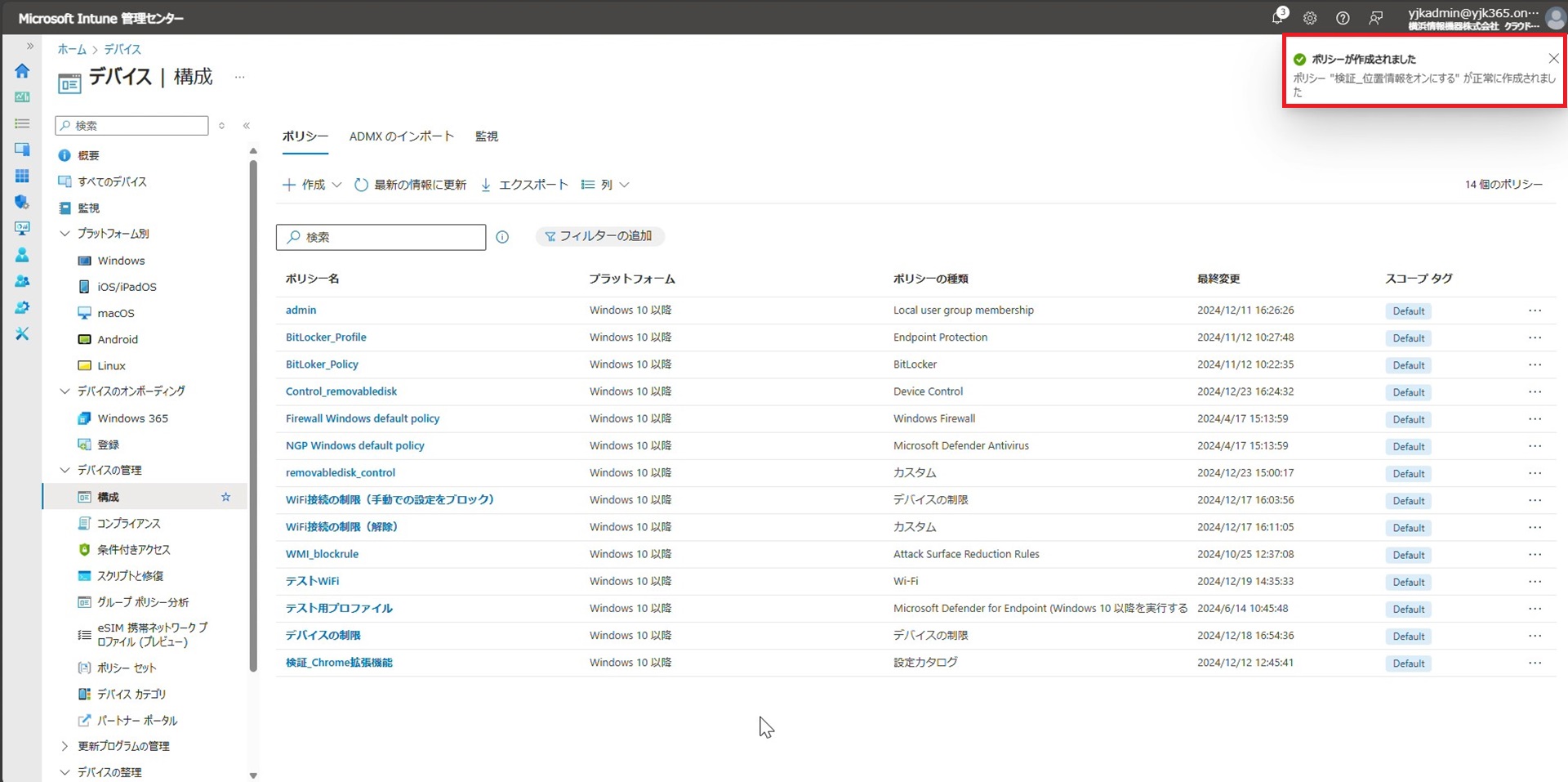Click 最新の情報に更新 refresh button
1568x782 pixels.
pos(410,185)
